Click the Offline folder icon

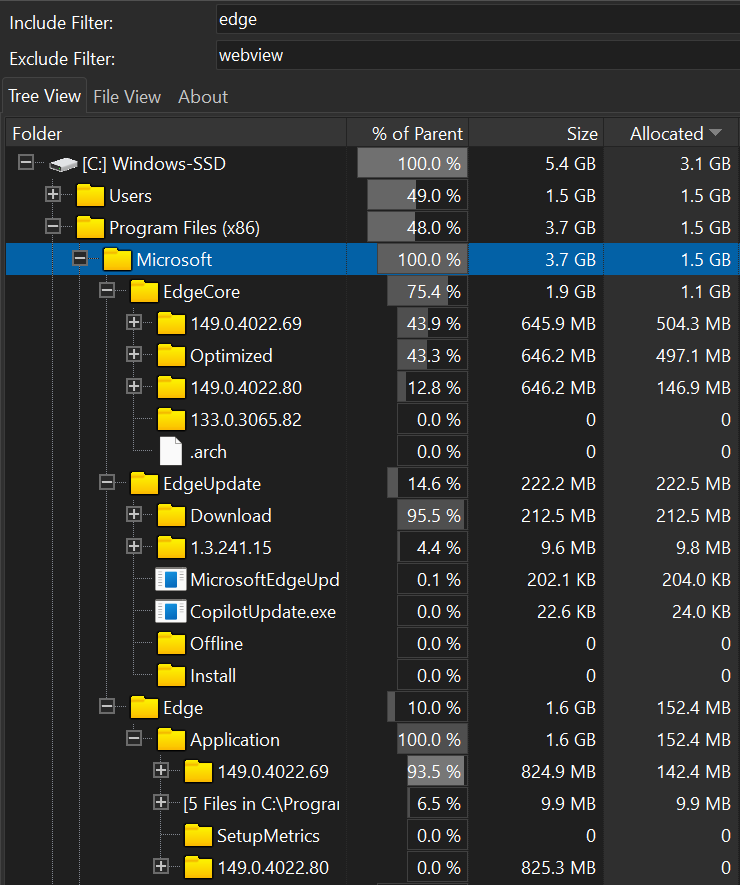pos(172,643)
